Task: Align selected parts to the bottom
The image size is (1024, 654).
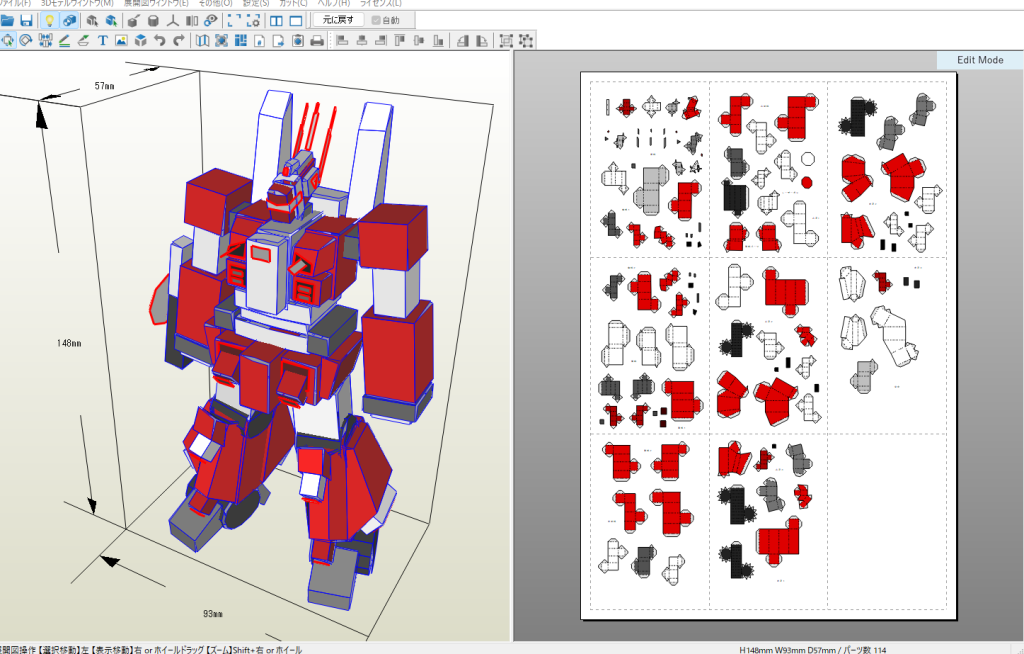Action: (438, 41)
